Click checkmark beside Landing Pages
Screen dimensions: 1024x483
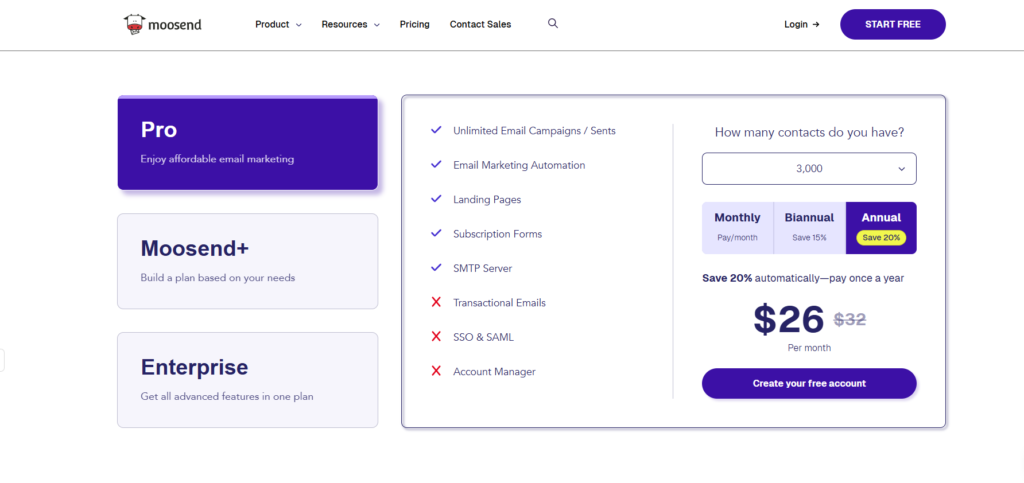coord(436,199)
